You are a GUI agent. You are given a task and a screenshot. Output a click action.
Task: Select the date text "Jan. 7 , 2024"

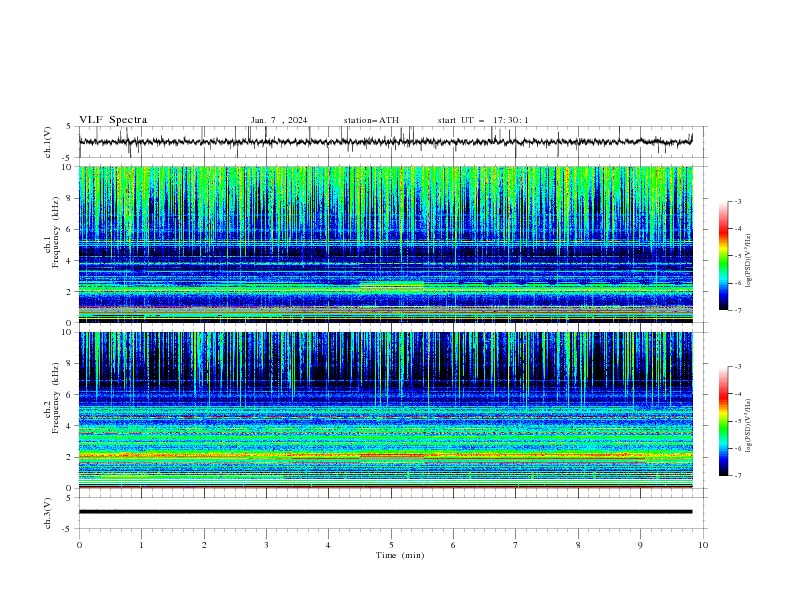coord(279,120)
